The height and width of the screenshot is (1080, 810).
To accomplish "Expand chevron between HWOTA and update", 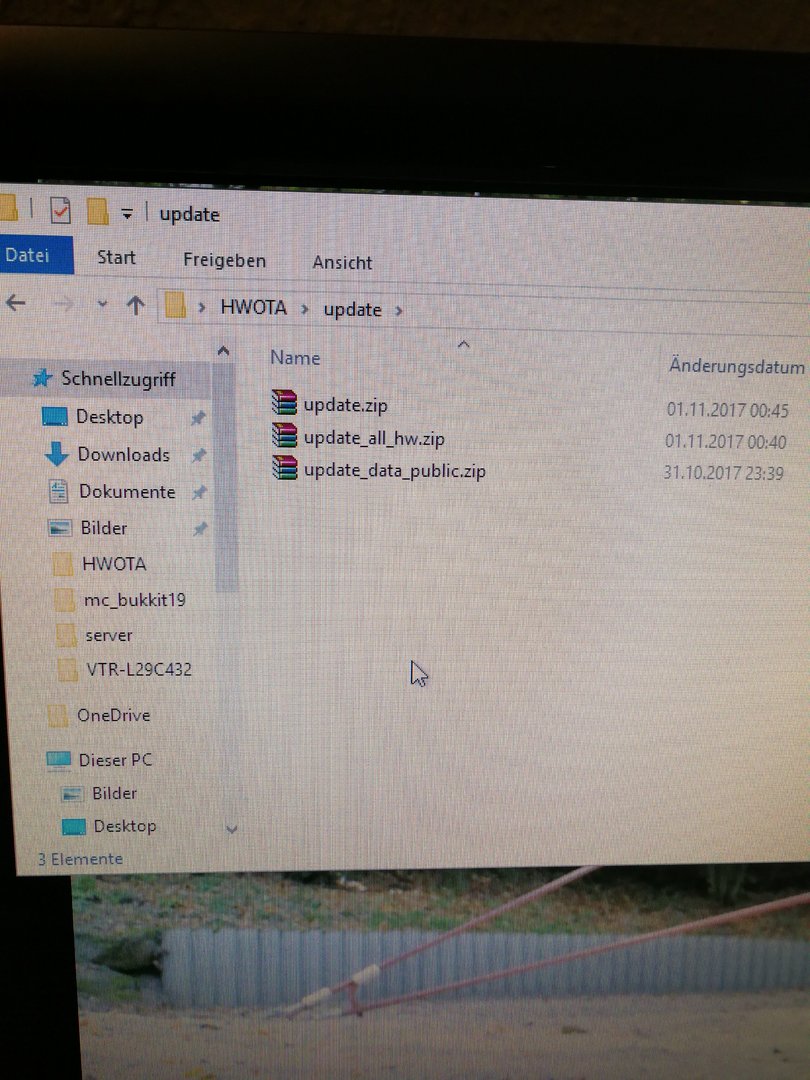I will coord(304,309).
